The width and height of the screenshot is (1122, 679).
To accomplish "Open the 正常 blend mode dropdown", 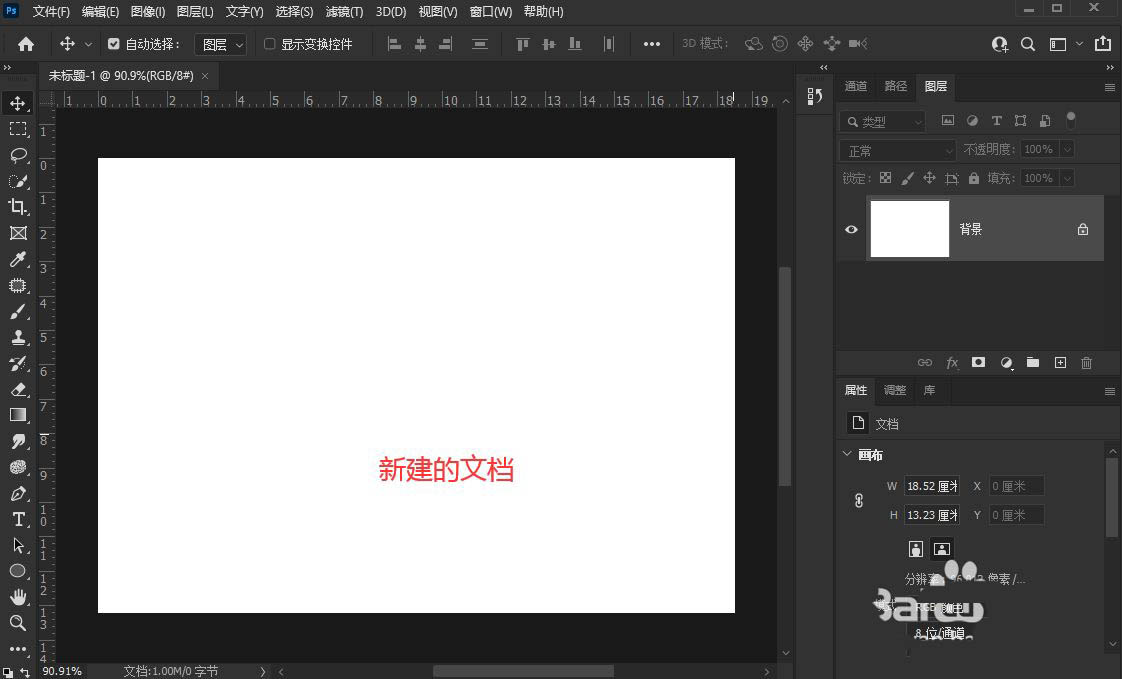I will [895, 149].
